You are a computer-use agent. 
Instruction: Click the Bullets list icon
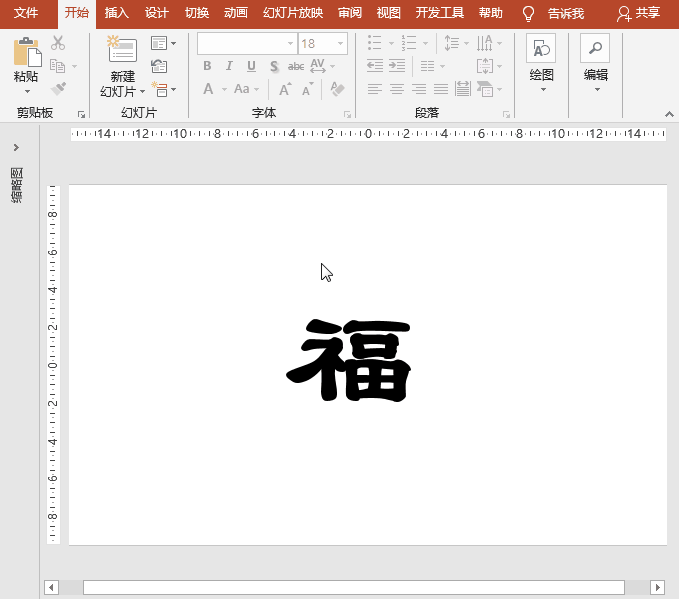coord(375,43)
